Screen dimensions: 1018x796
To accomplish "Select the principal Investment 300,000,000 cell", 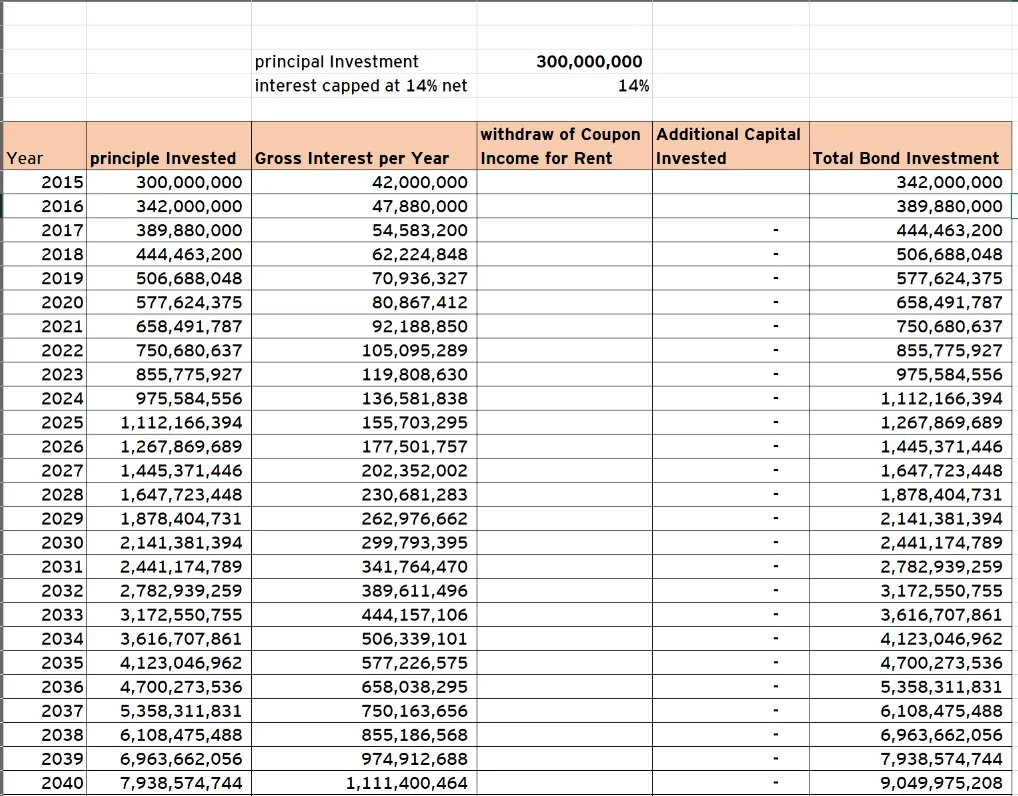I will [564, 62].
